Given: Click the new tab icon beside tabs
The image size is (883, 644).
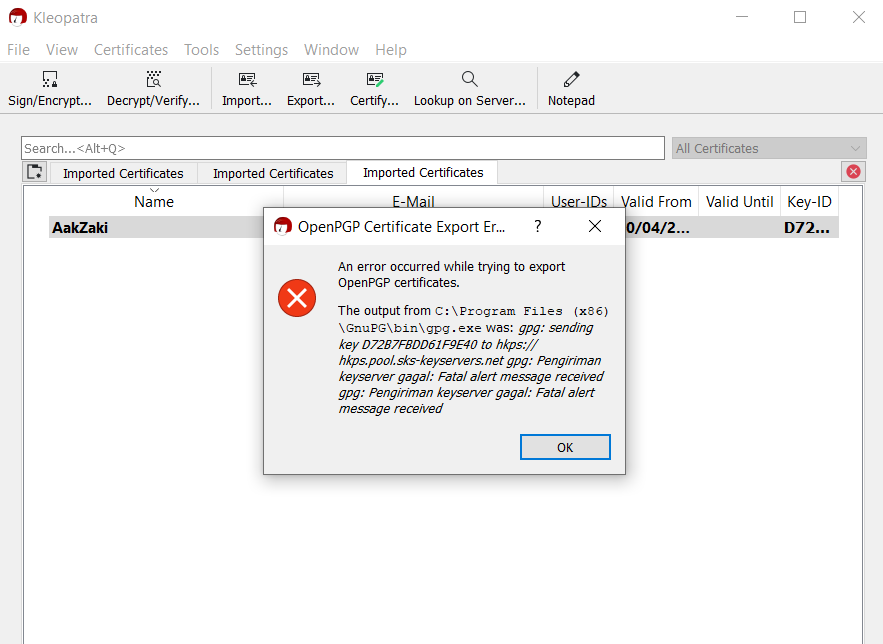Looking at the screenshot, I should [34, 171].
